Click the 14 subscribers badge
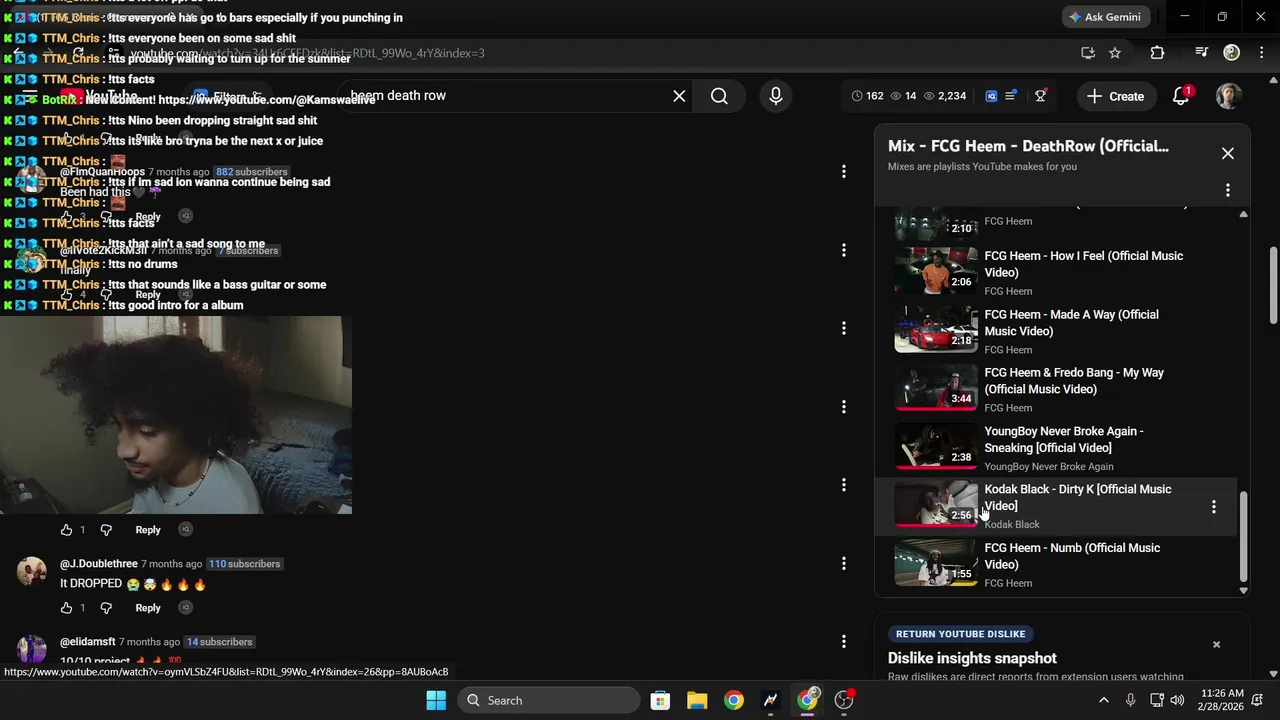The image size is (1280, 720). pos(220,642)
